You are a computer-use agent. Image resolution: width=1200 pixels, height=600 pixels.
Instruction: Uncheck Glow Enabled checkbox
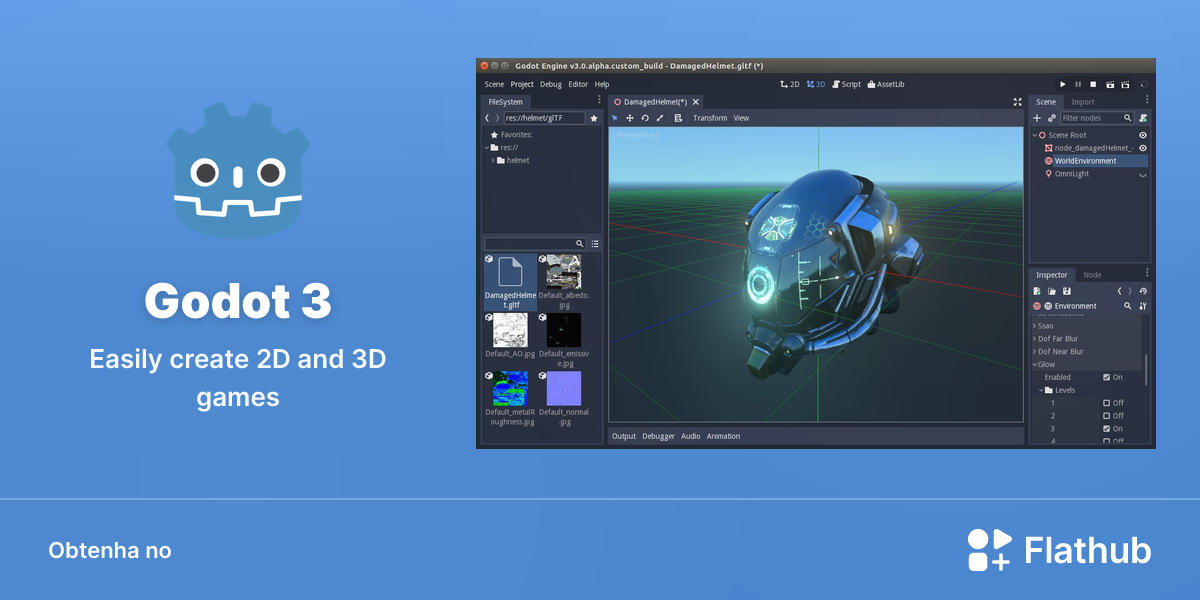[1106, 377]
